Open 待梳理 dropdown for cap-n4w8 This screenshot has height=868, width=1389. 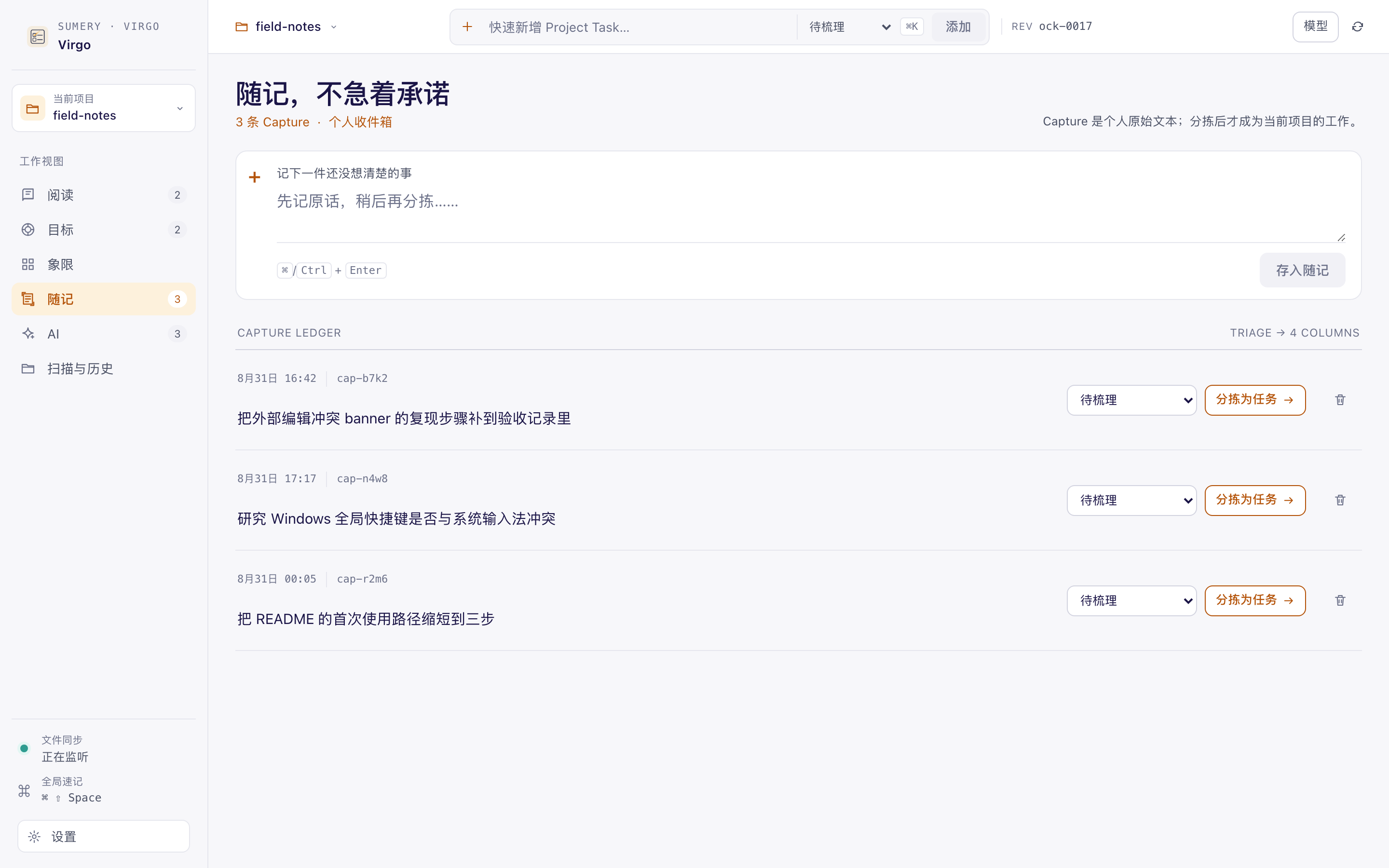[x=1131, y=501]
